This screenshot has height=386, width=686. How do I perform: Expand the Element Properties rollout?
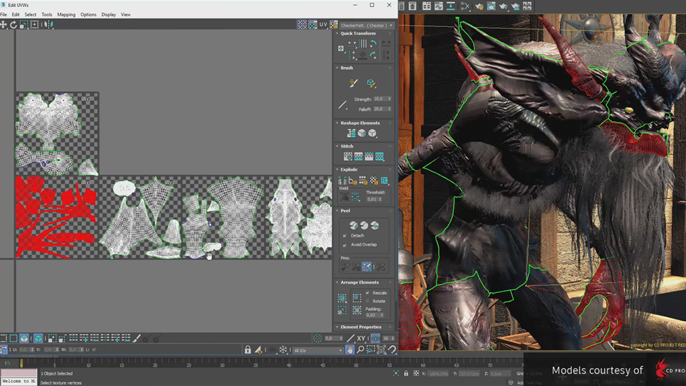337,327
